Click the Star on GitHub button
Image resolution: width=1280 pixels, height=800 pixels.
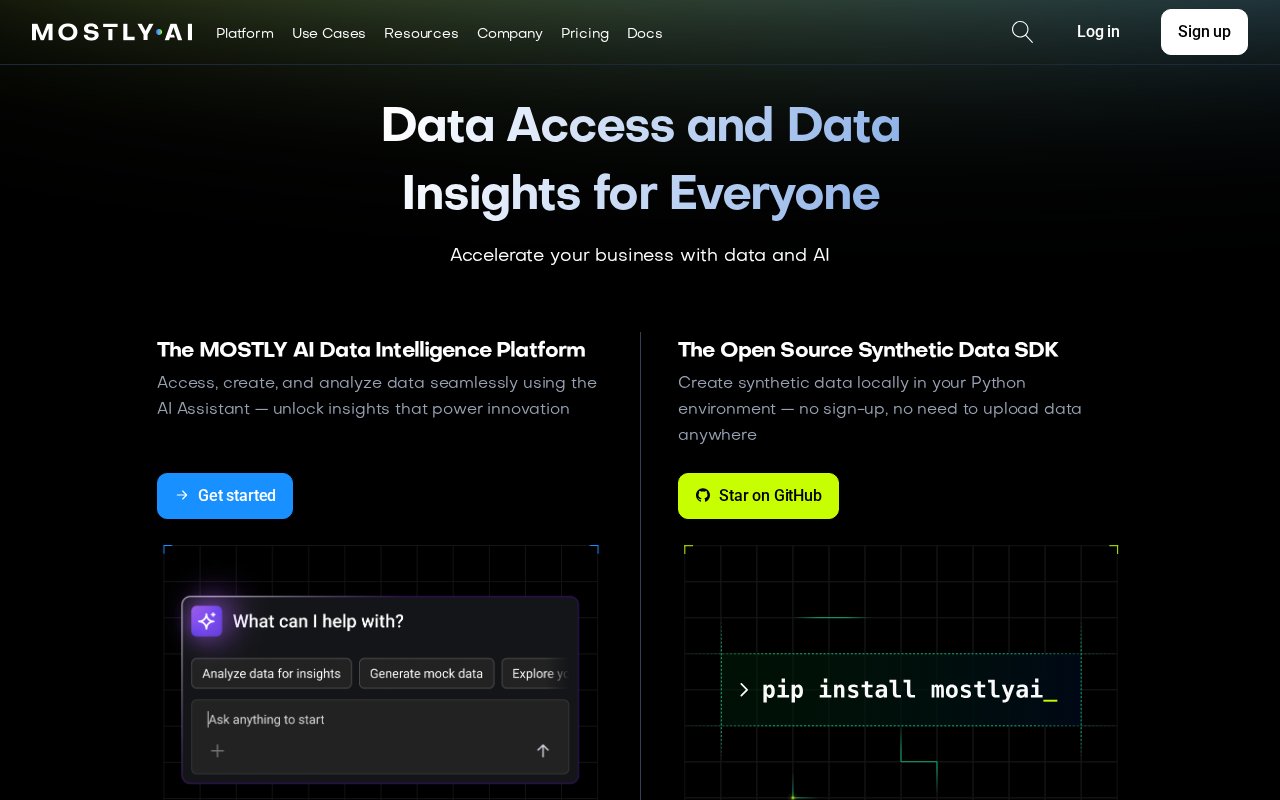click(758, 496)
